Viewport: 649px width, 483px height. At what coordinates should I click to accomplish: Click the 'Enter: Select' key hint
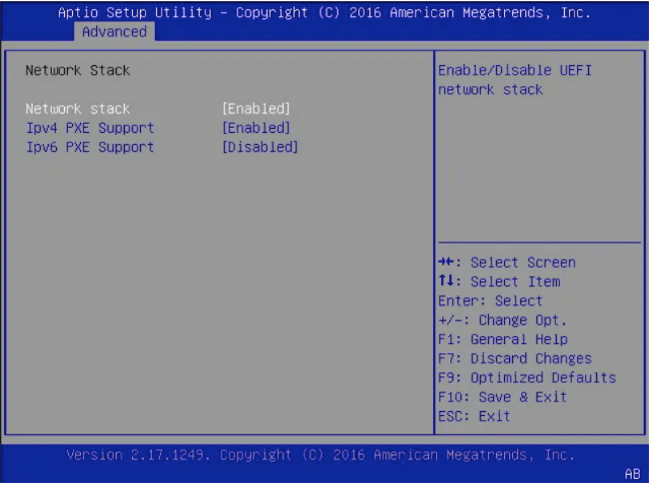tap(490, 301)
